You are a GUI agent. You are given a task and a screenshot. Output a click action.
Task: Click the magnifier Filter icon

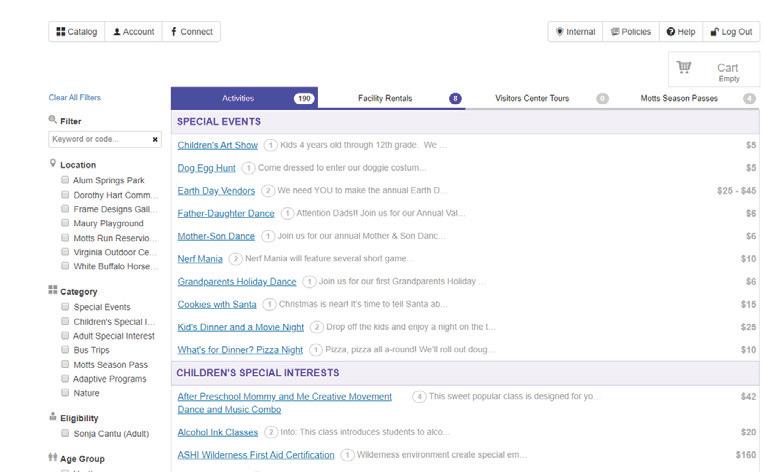coord(53,119)
